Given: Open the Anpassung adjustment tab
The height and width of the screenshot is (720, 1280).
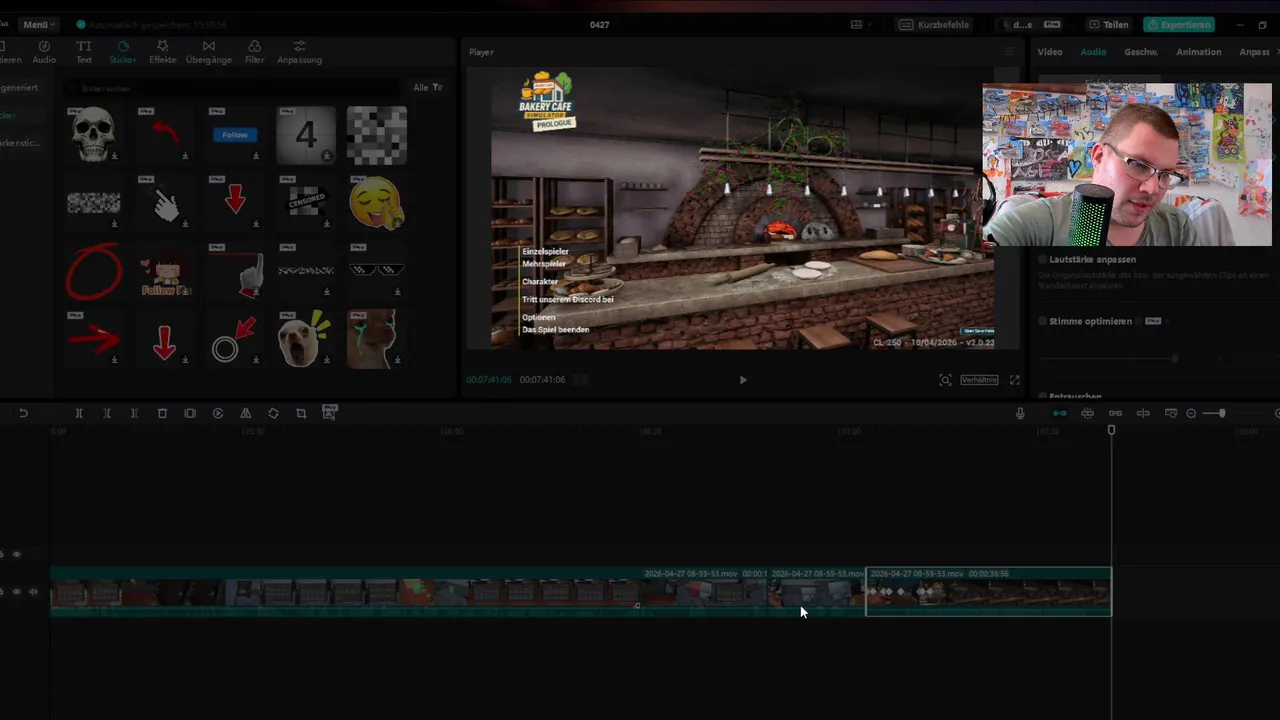Looking at the screenshot, I should point(299,52).
